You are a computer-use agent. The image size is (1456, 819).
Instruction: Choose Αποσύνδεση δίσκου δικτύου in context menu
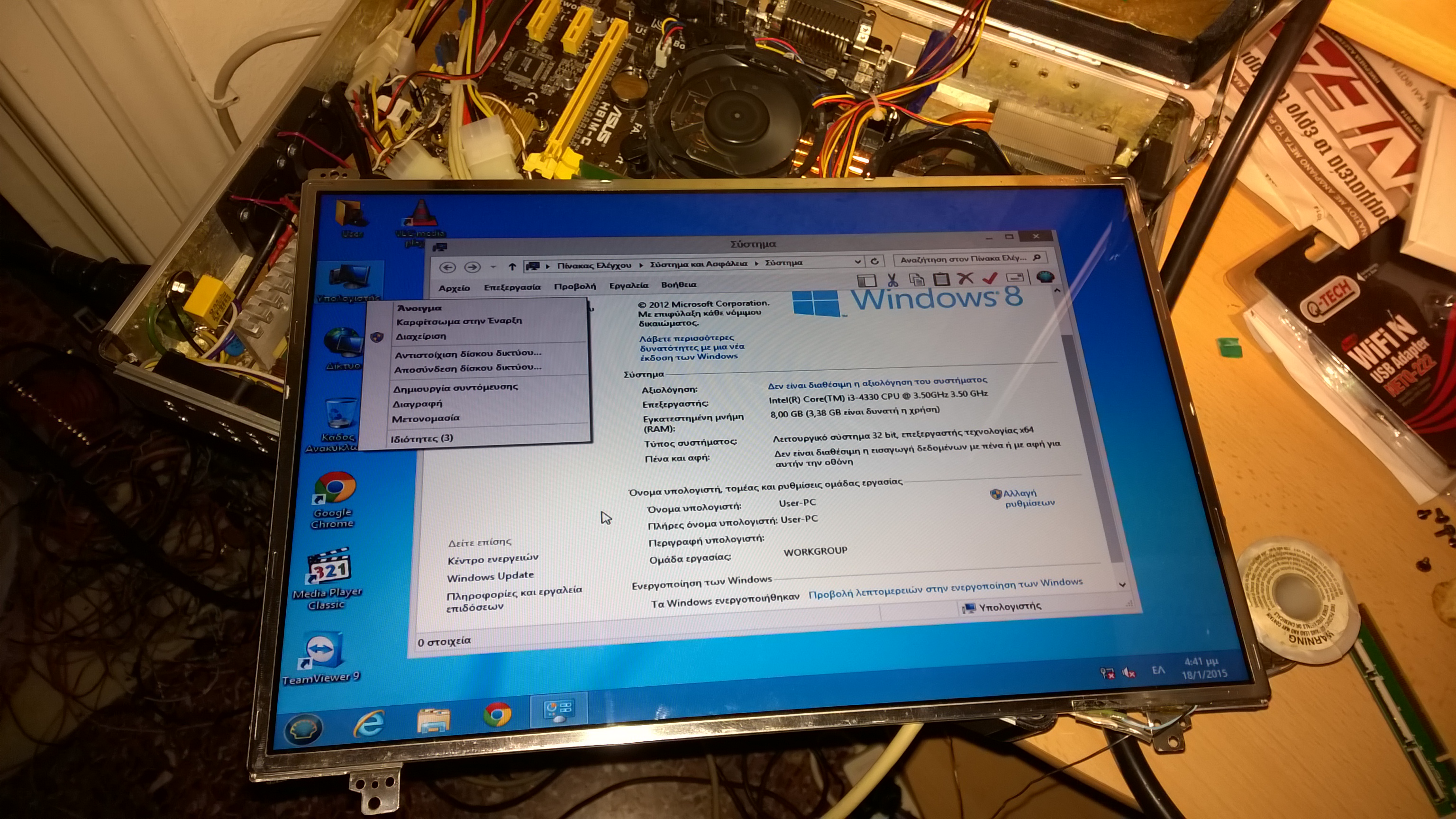[x=467, y=369]
